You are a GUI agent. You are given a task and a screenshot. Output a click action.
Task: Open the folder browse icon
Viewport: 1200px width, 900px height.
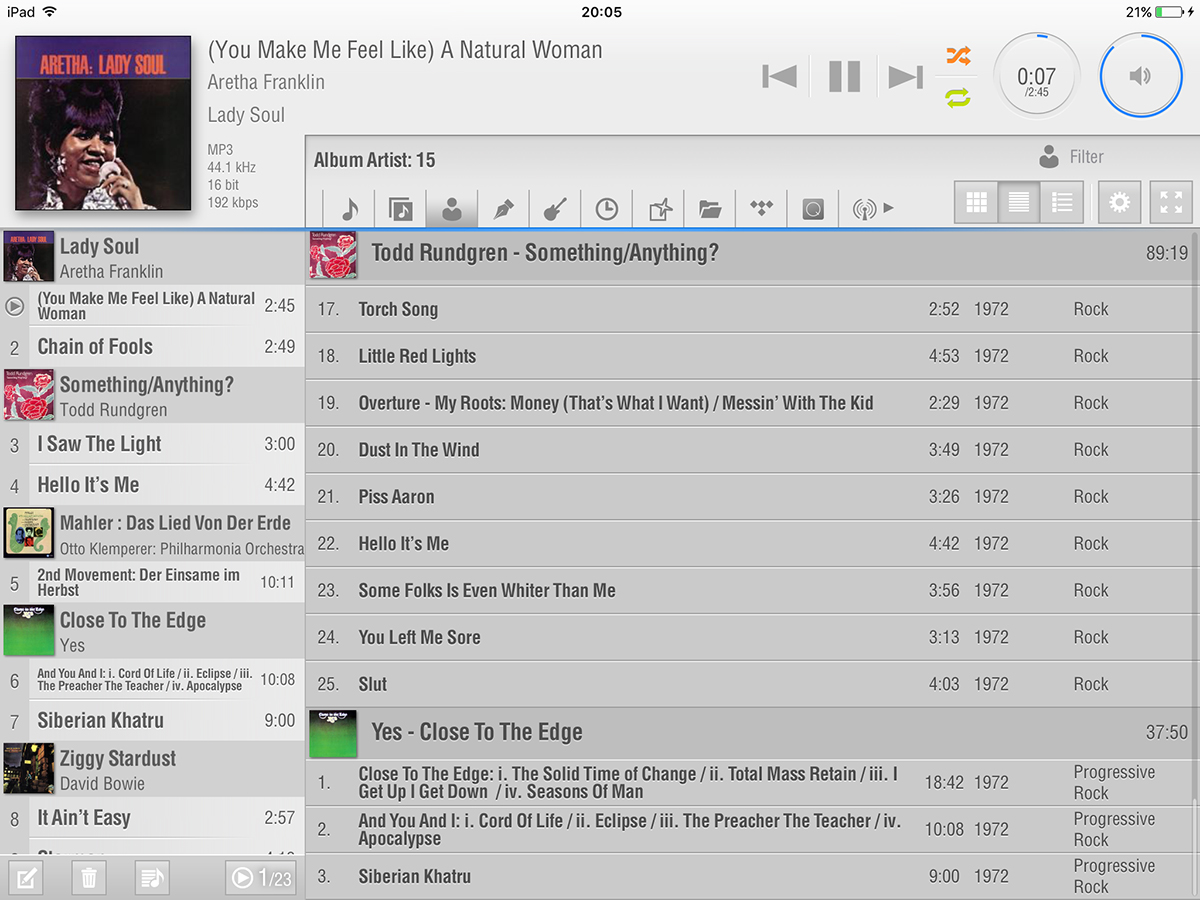click(710, 209)
